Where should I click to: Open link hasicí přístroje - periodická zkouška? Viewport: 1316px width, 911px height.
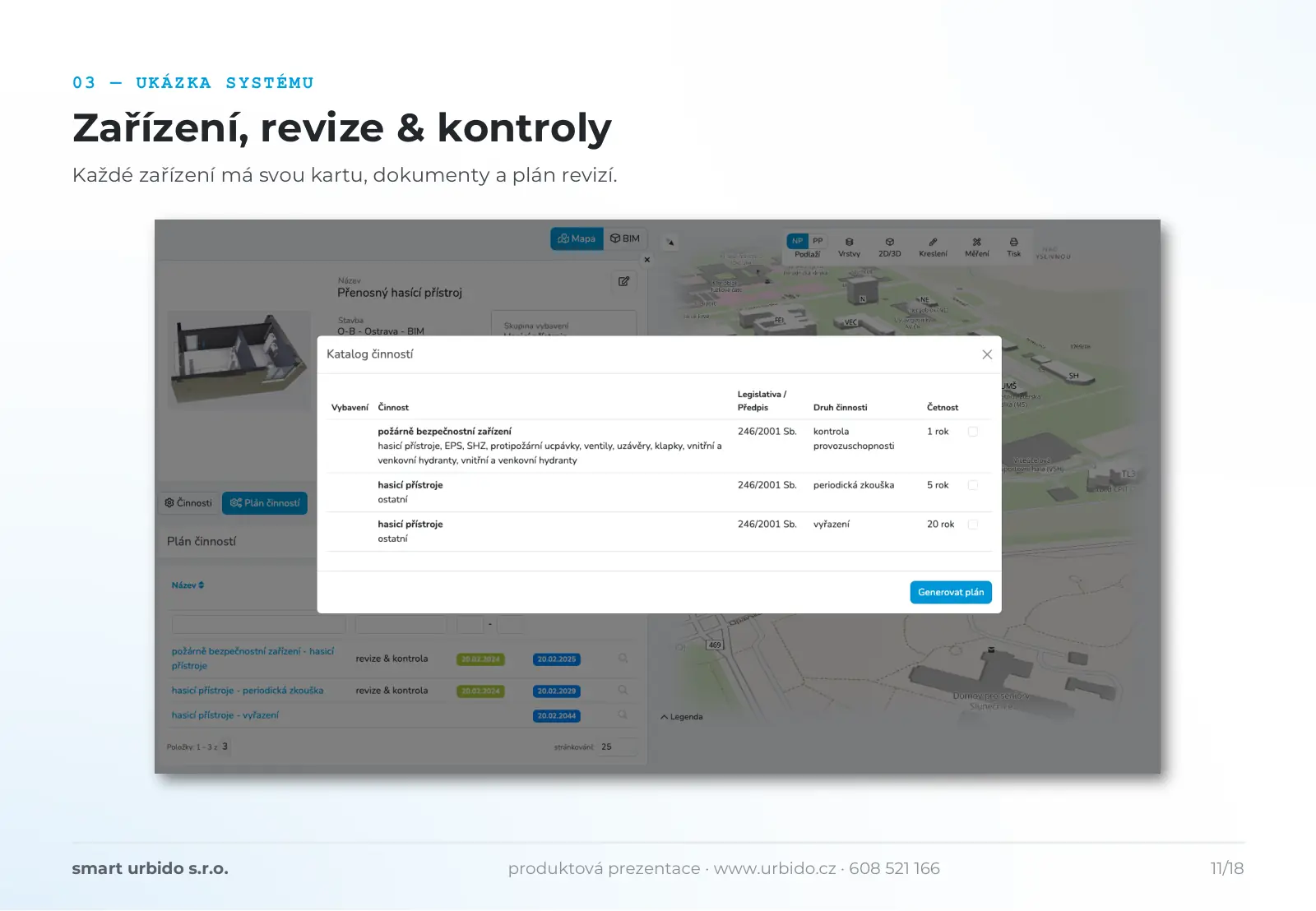point(248,691)
